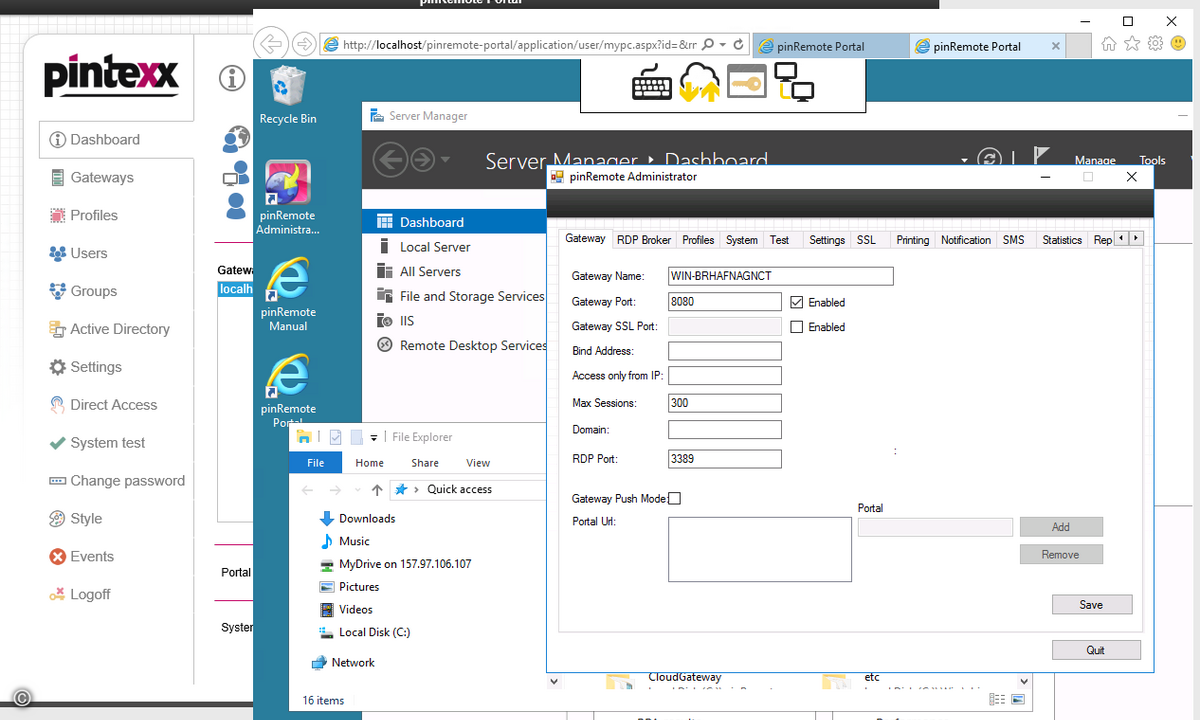Click the key credentials icon in remote toolbar
The image size is (1200, 720).
747,82
